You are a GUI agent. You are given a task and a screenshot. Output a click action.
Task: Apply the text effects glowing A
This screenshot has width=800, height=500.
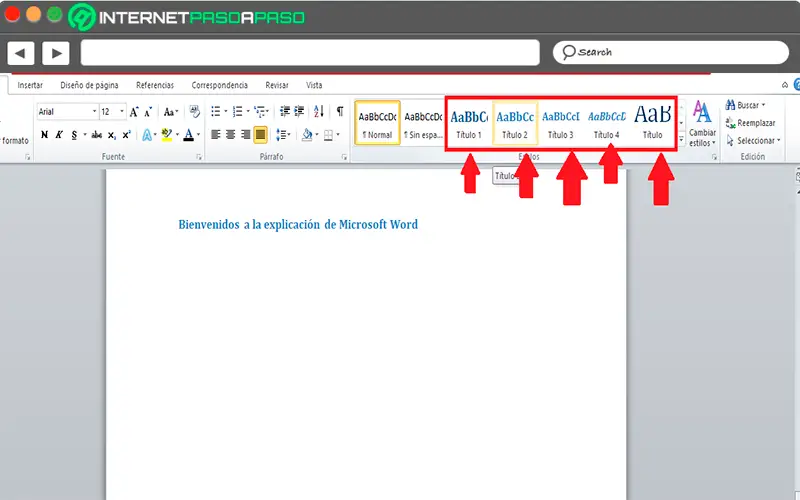tap(147, 135)
